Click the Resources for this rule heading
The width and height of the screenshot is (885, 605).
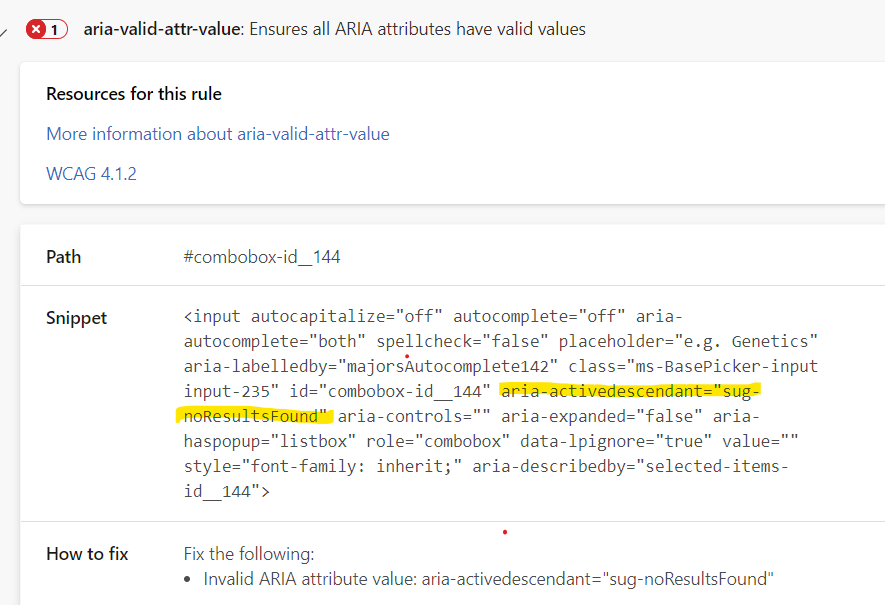point(134,93)
